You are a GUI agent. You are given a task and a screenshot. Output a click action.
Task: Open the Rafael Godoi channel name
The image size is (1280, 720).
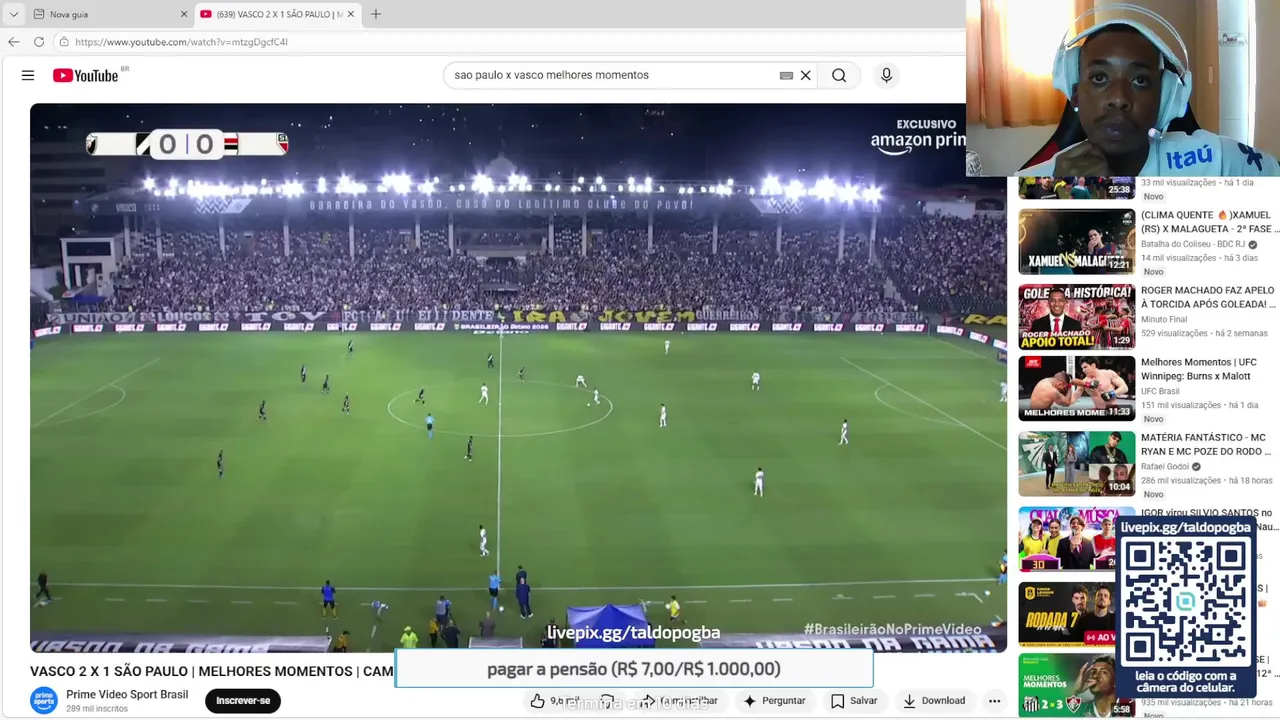[x=1165, y=467]
